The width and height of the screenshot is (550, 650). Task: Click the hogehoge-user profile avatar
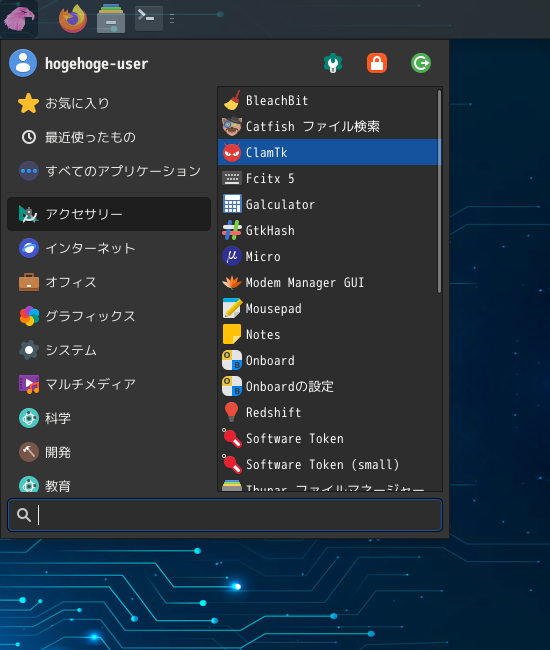pyautogui.click(x=23, y=63)
